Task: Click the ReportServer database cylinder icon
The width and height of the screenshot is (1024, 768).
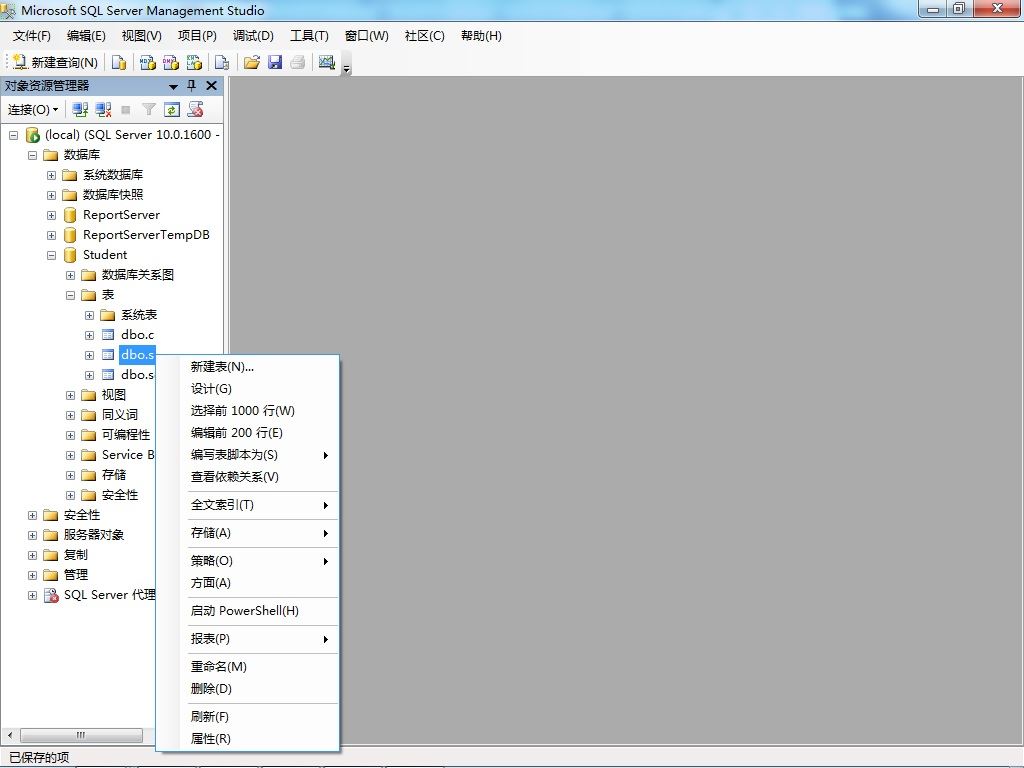Action: pos(70,215)
